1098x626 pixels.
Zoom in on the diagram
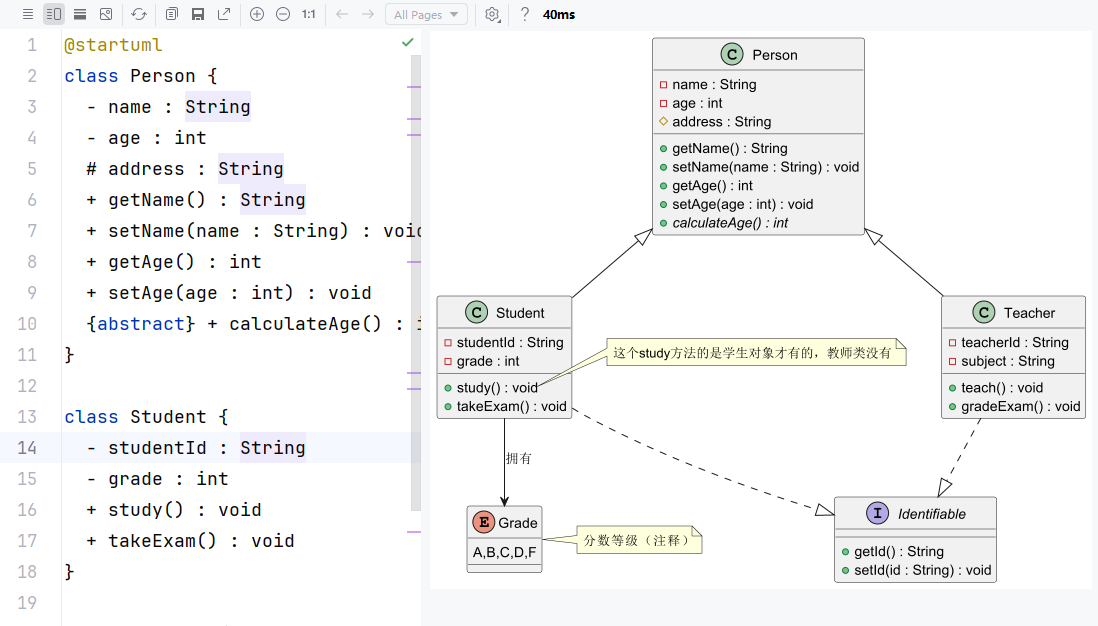click(x=257, y=14)
